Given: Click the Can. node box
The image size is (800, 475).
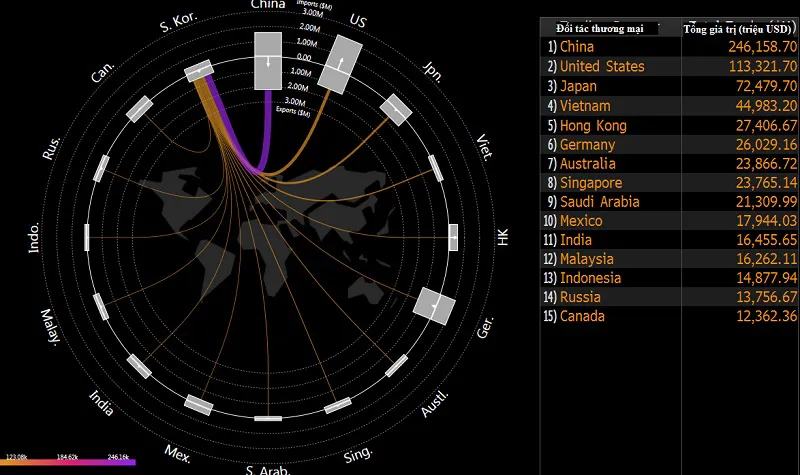Looking at the screenshot, I should [x=139, y=109].
